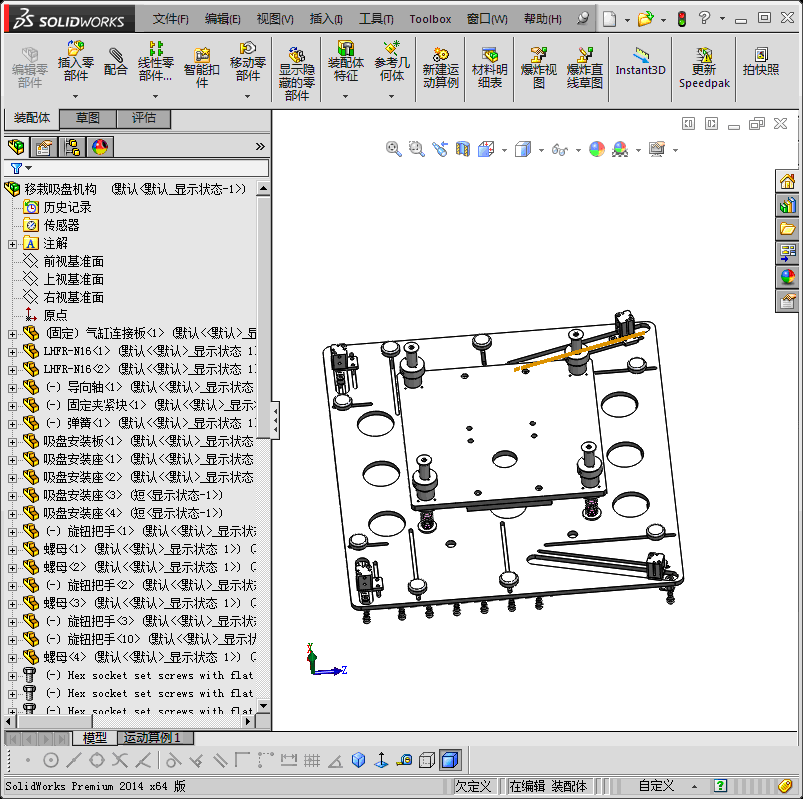
Task: Click the 运动算例1 tab at bottom
Action: 153,738
